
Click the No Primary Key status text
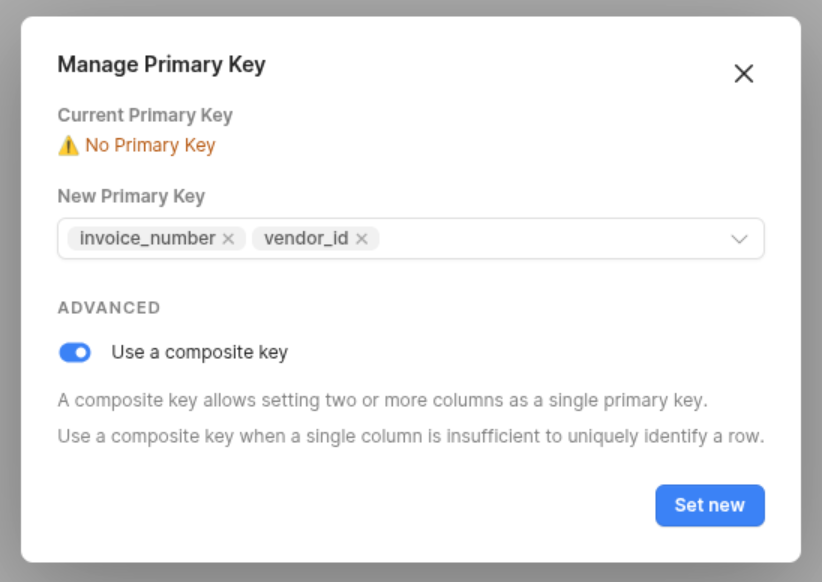(x=150, y=145)
